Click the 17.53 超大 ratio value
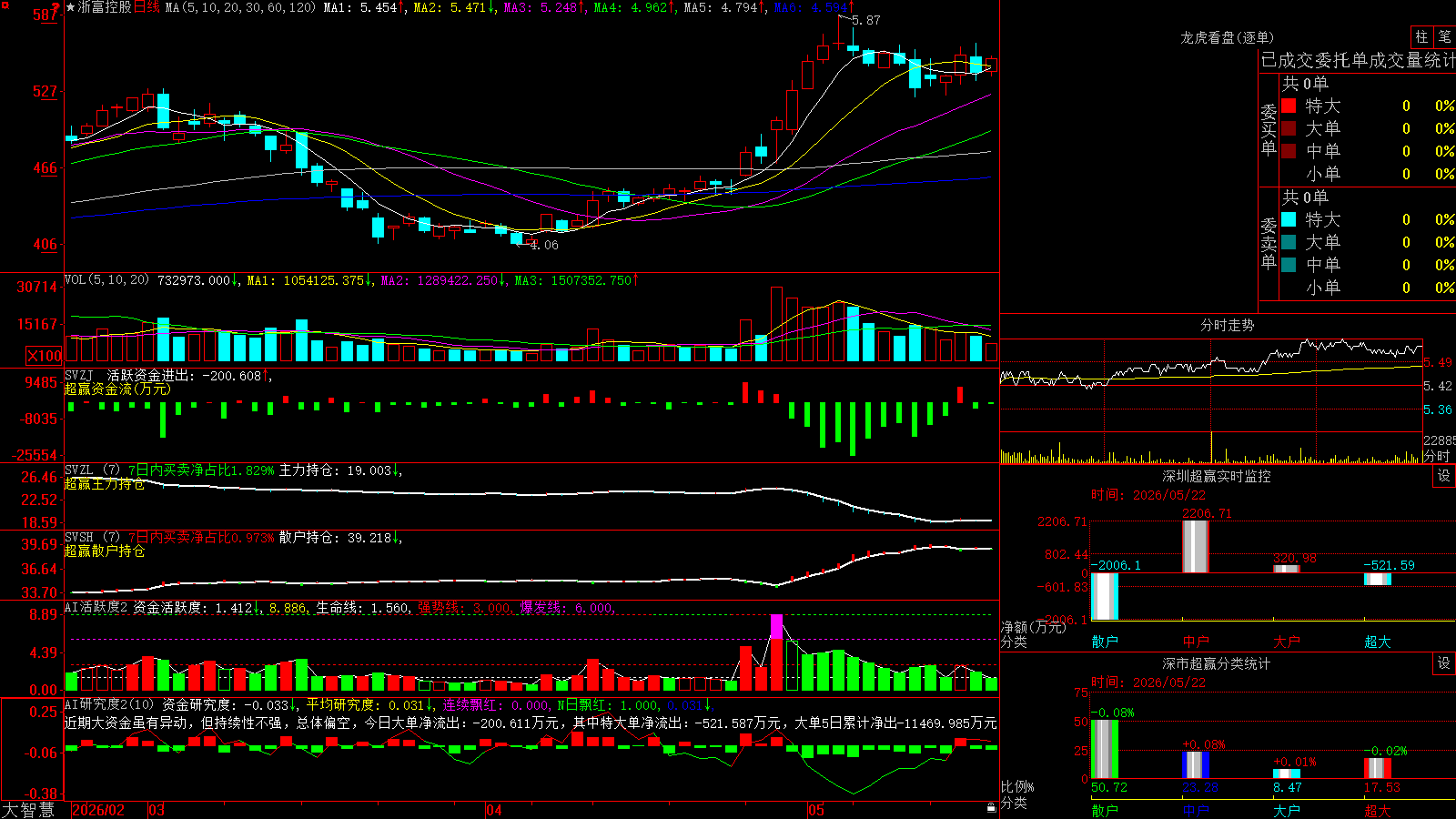 pyautogui.click(x=1382, y=787)
